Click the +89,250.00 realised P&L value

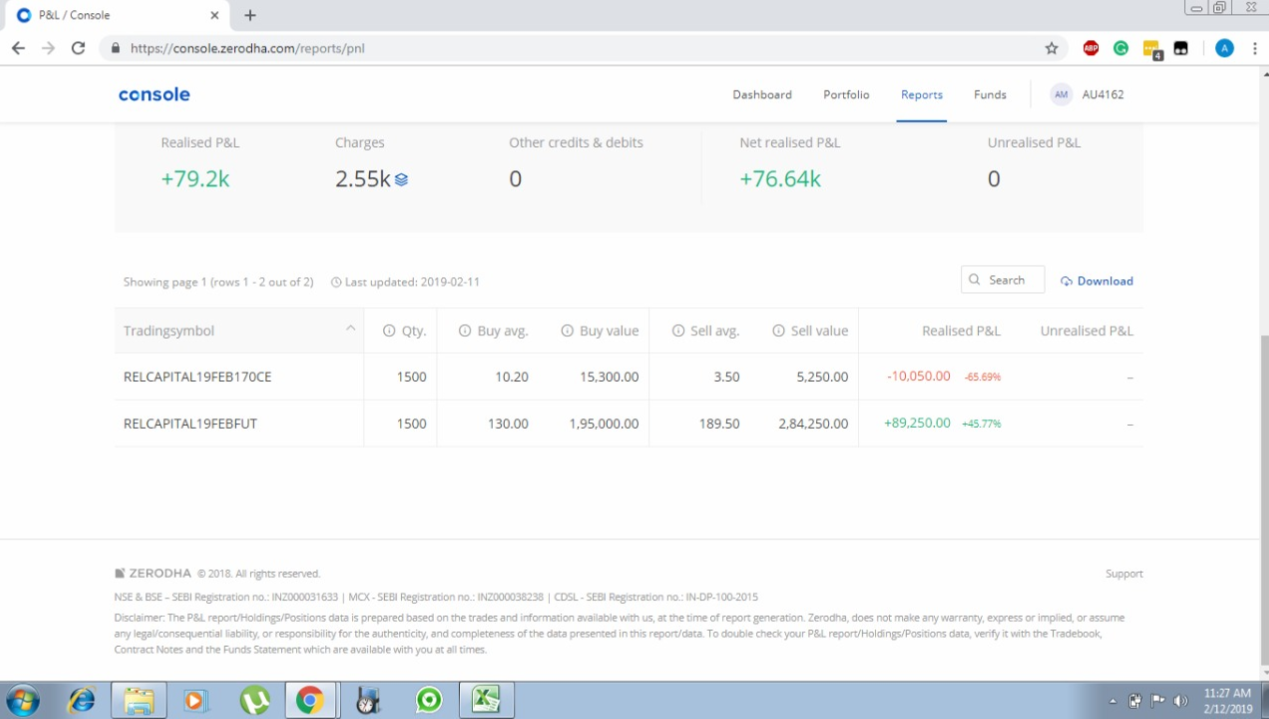tap(917, 423)
